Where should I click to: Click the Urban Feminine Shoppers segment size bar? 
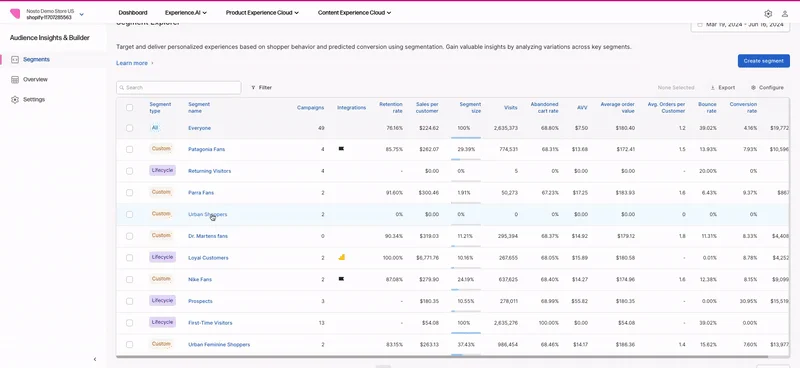pos(466,355)
